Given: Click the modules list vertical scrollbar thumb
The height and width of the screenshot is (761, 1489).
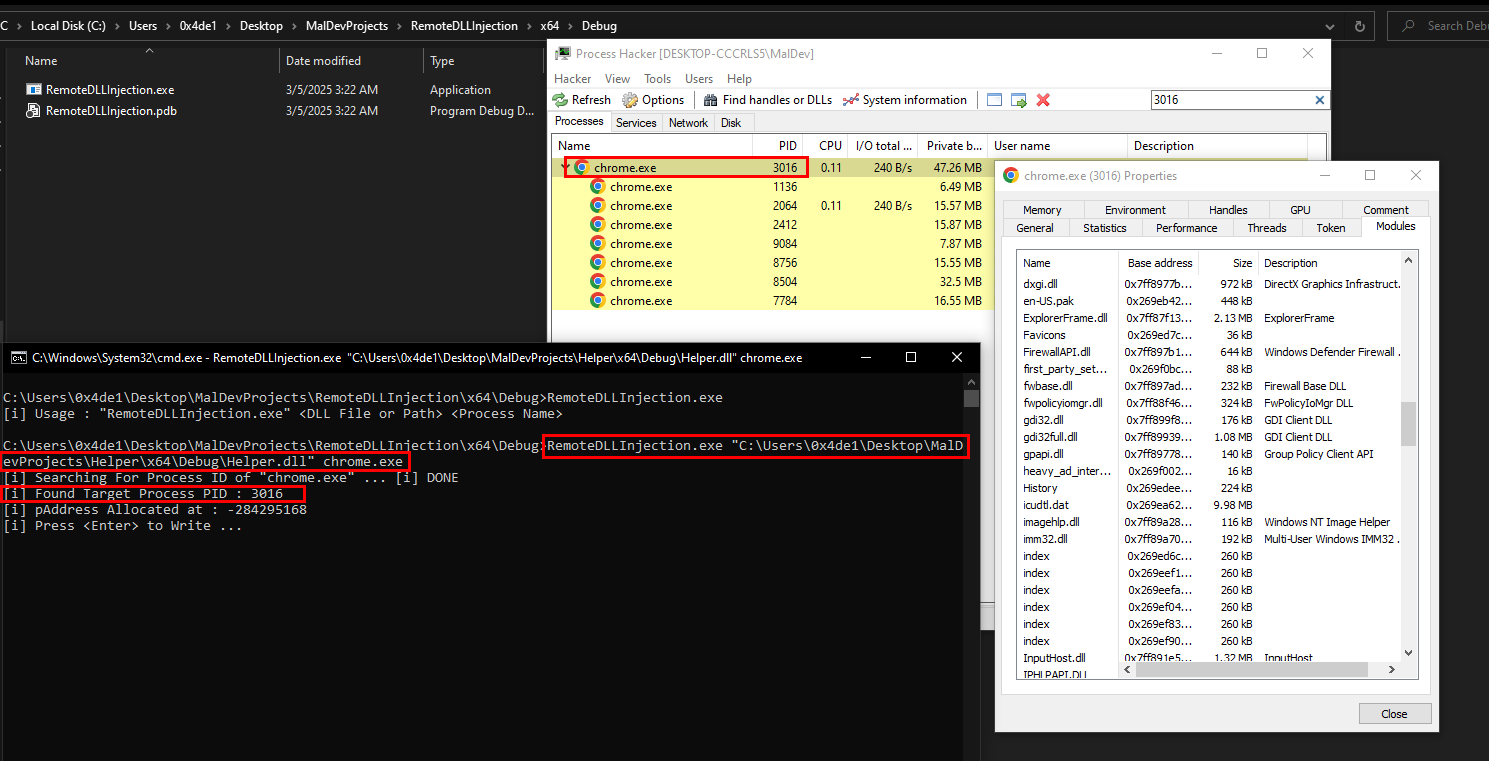Looking at the screenshot, I should (1409, 423).
